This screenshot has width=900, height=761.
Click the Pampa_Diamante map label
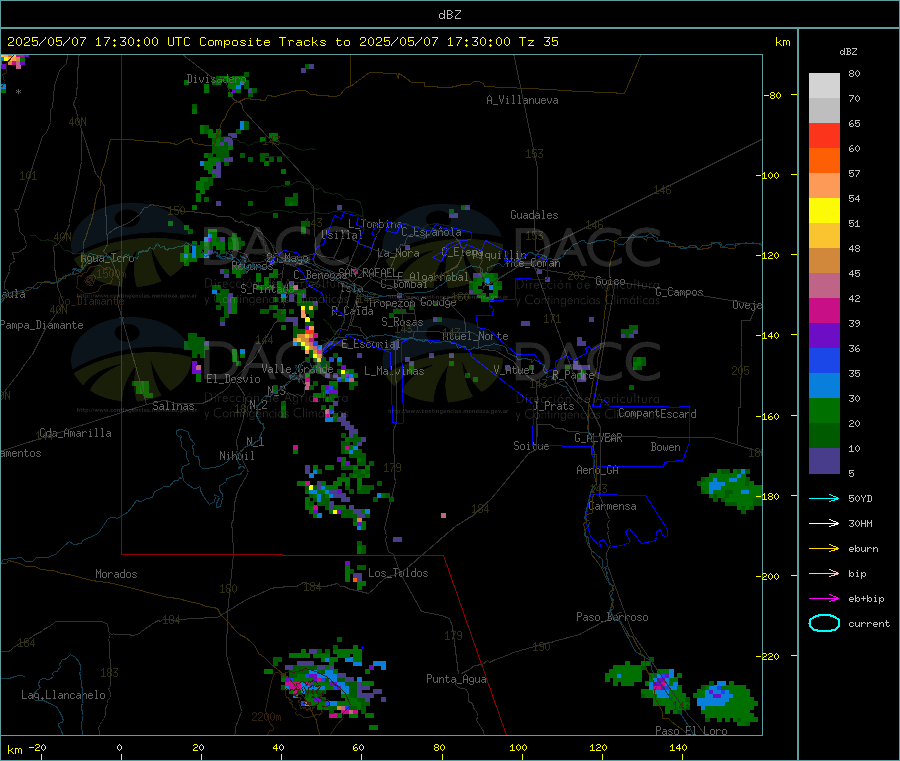42,325
